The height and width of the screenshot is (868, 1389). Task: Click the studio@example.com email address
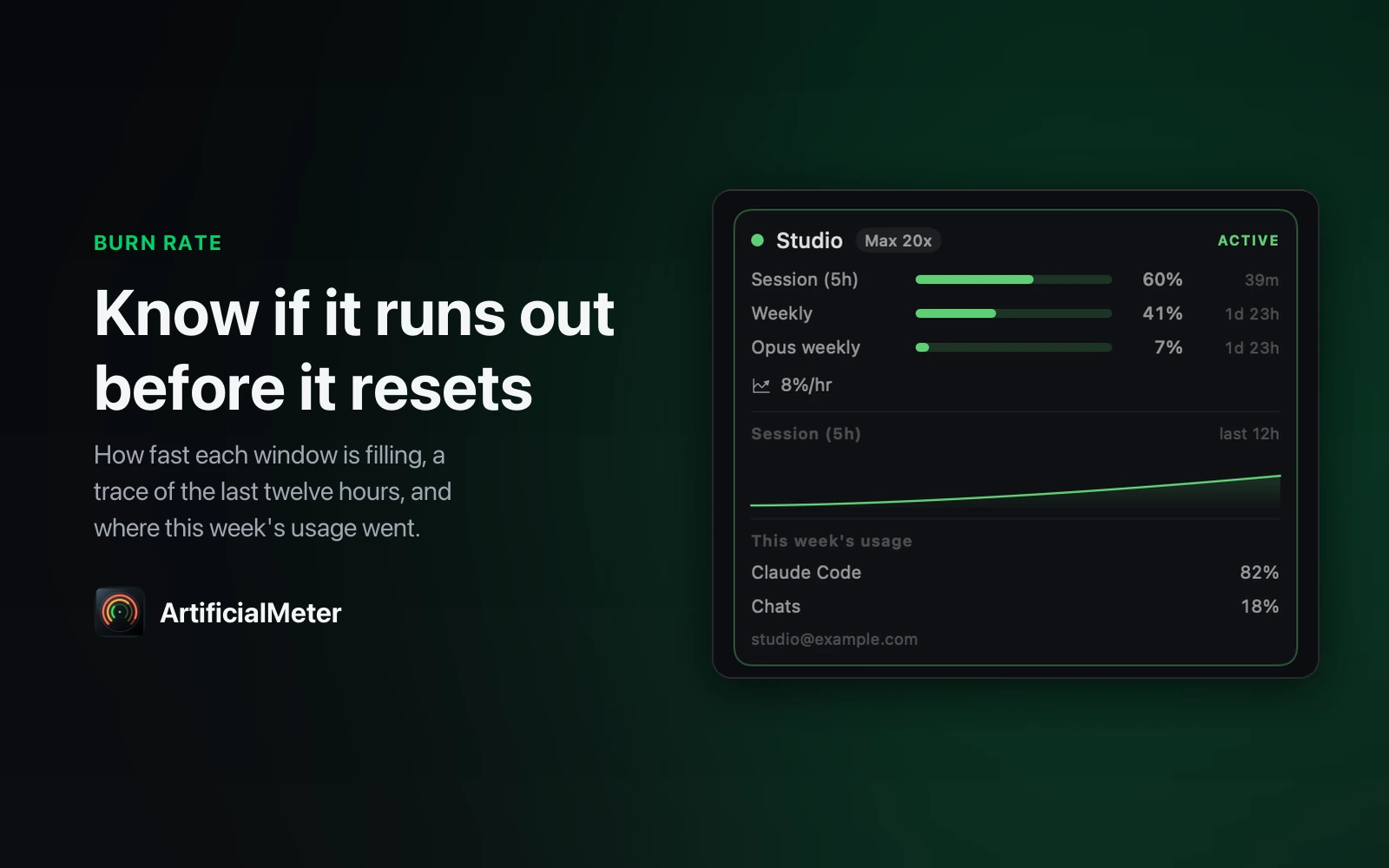coord(834,640)
